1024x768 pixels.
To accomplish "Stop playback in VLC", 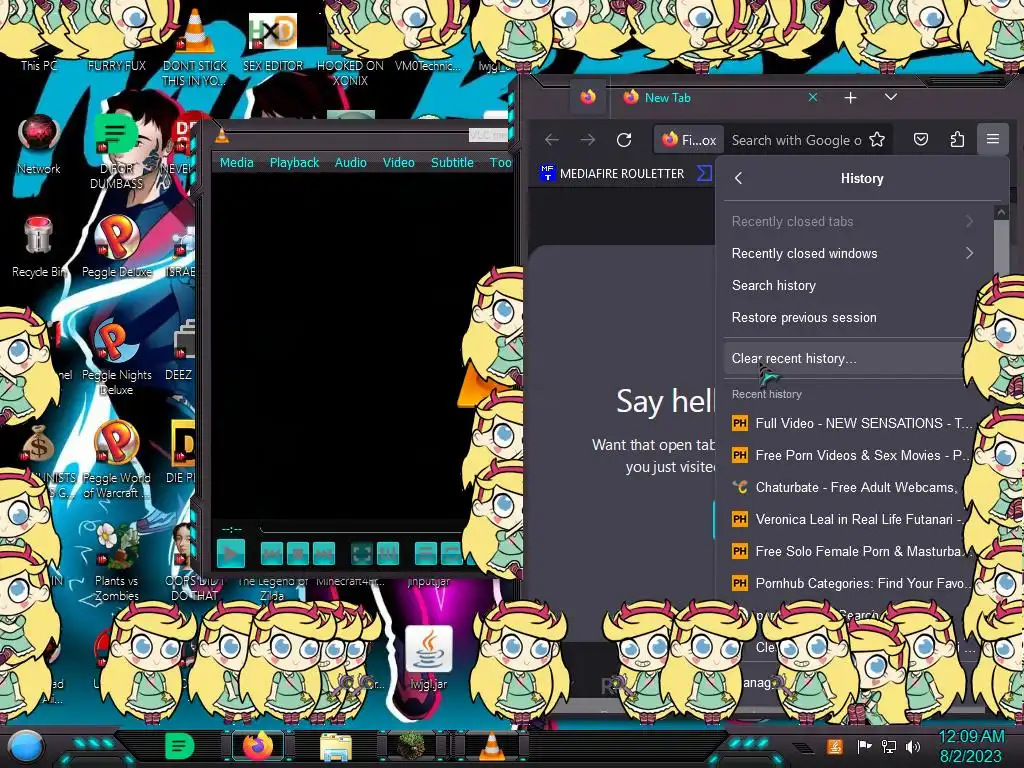I will coord(298,554).
